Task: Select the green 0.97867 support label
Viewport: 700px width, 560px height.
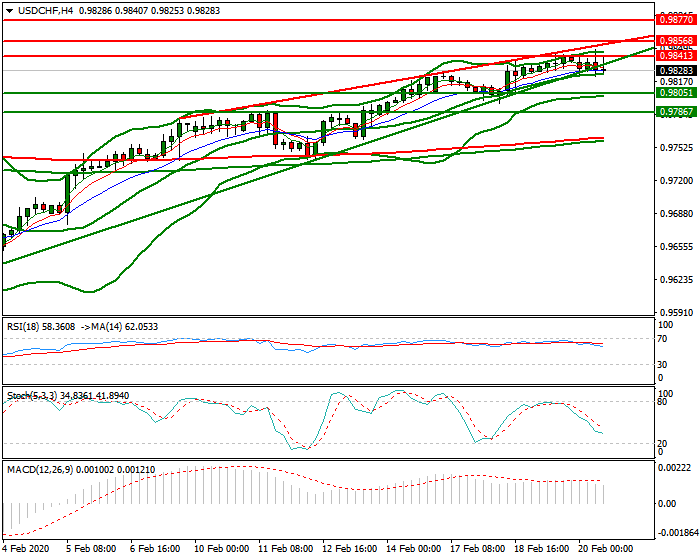Action: point(676,112)
